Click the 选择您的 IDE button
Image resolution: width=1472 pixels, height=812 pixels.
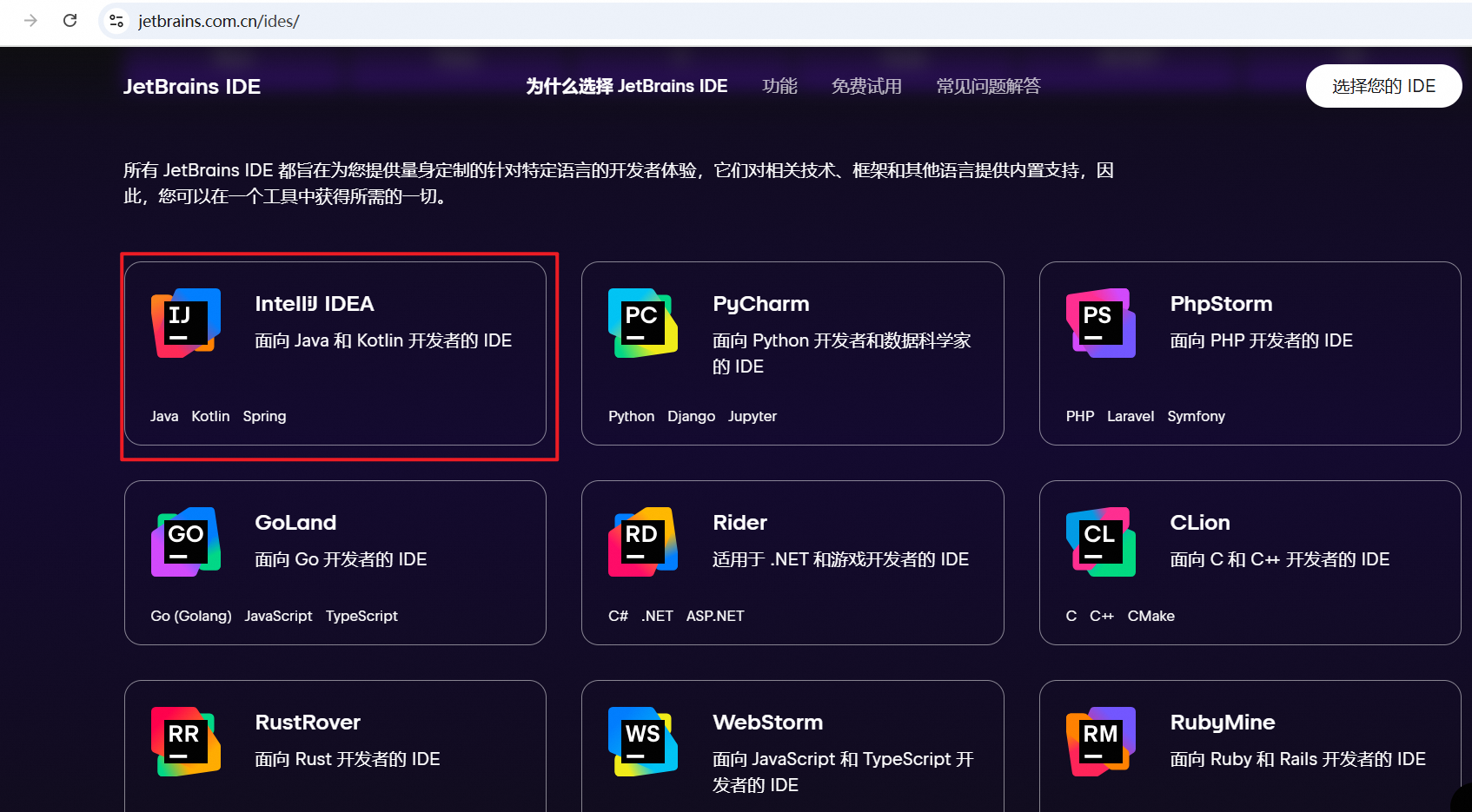pyautogui.click(x=1383, y=86)
